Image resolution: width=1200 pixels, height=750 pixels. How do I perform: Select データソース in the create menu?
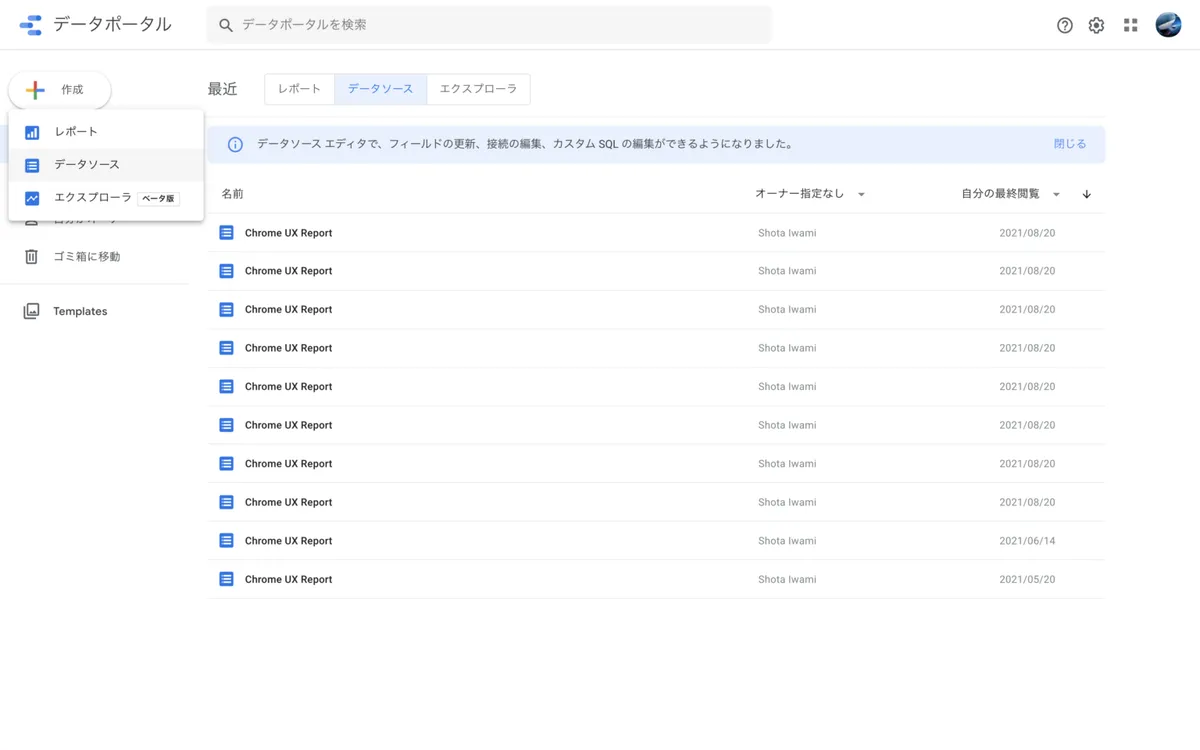pos(106,165)
